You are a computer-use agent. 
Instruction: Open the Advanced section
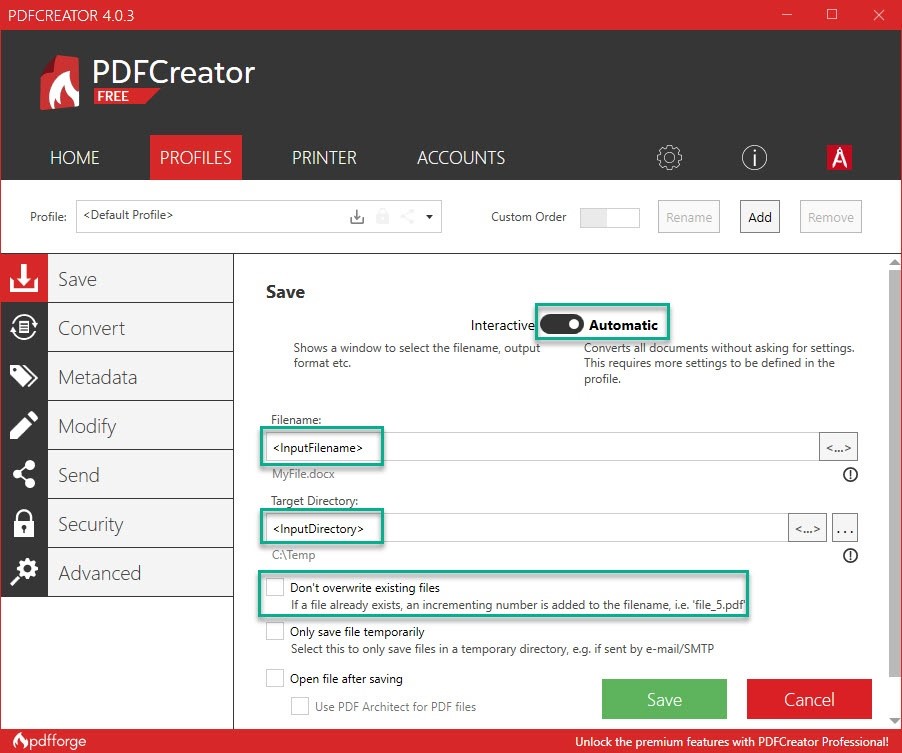click(x=140, y=572)
